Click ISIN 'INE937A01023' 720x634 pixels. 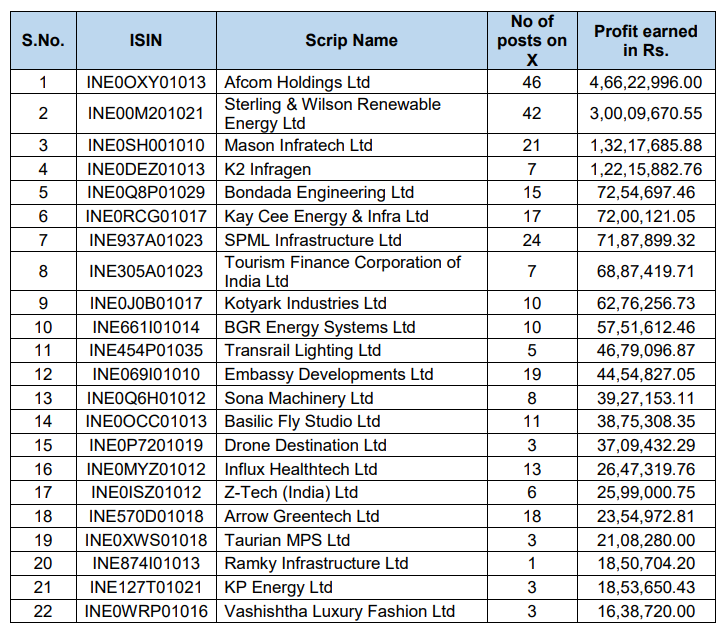146,240
